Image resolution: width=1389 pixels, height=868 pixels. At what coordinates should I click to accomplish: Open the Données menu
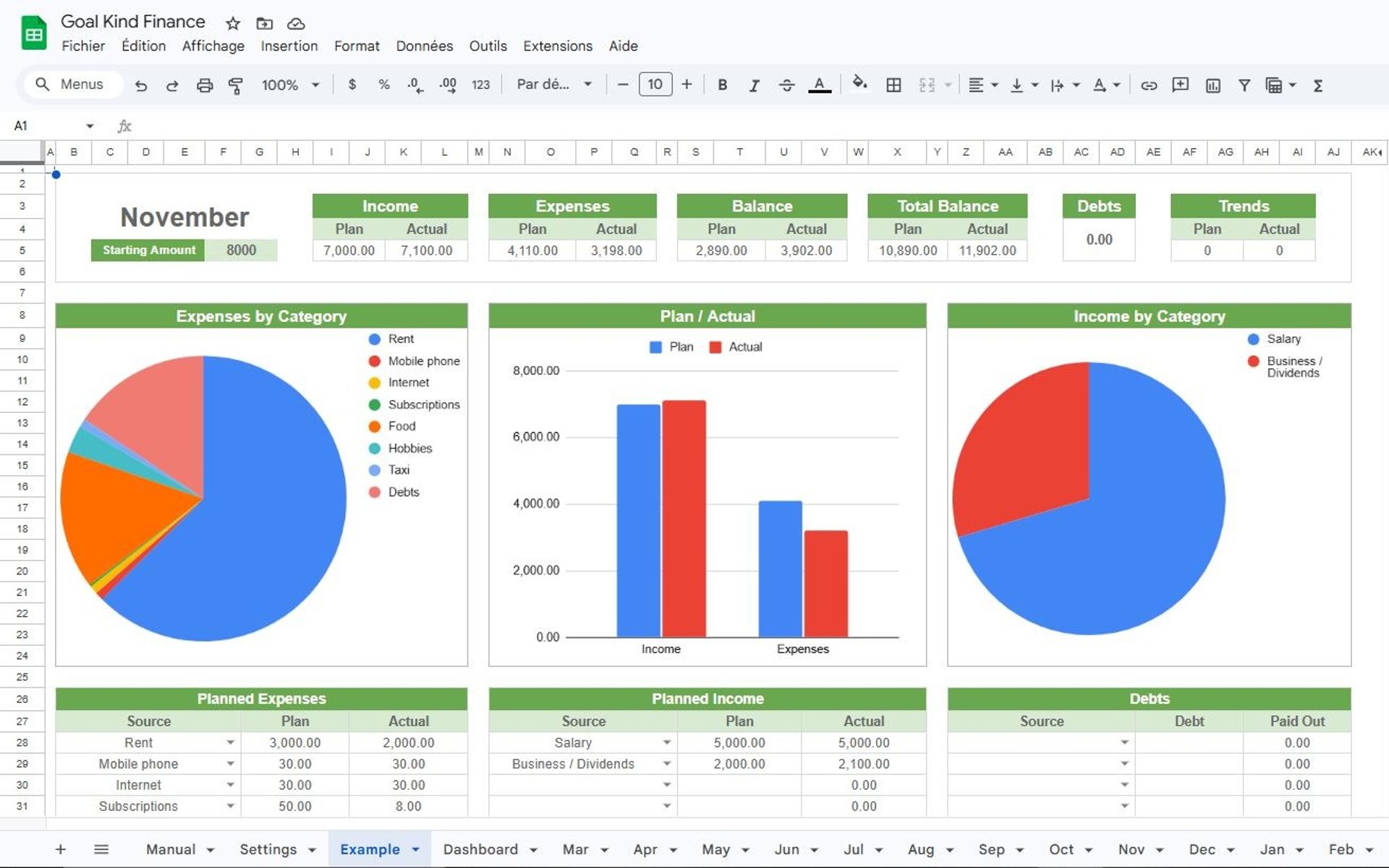tap(424, 46)
